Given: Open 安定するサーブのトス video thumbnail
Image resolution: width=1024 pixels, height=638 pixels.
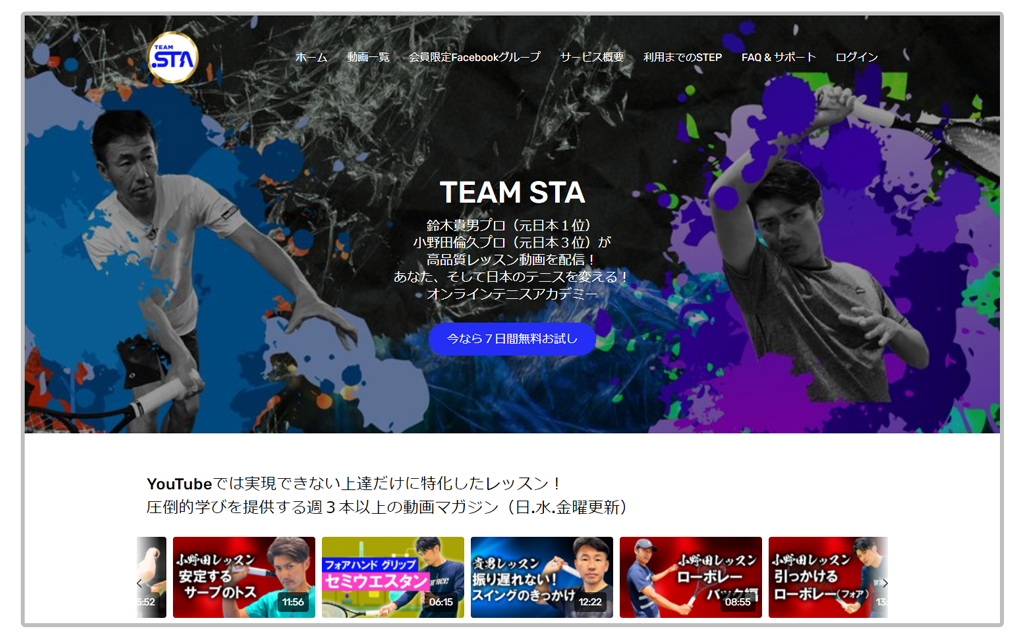Looking at the screenshot, I should tap(244, 577).
